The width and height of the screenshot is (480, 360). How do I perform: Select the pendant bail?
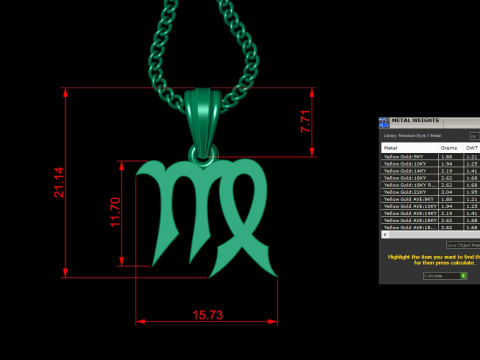click(202, 122)
